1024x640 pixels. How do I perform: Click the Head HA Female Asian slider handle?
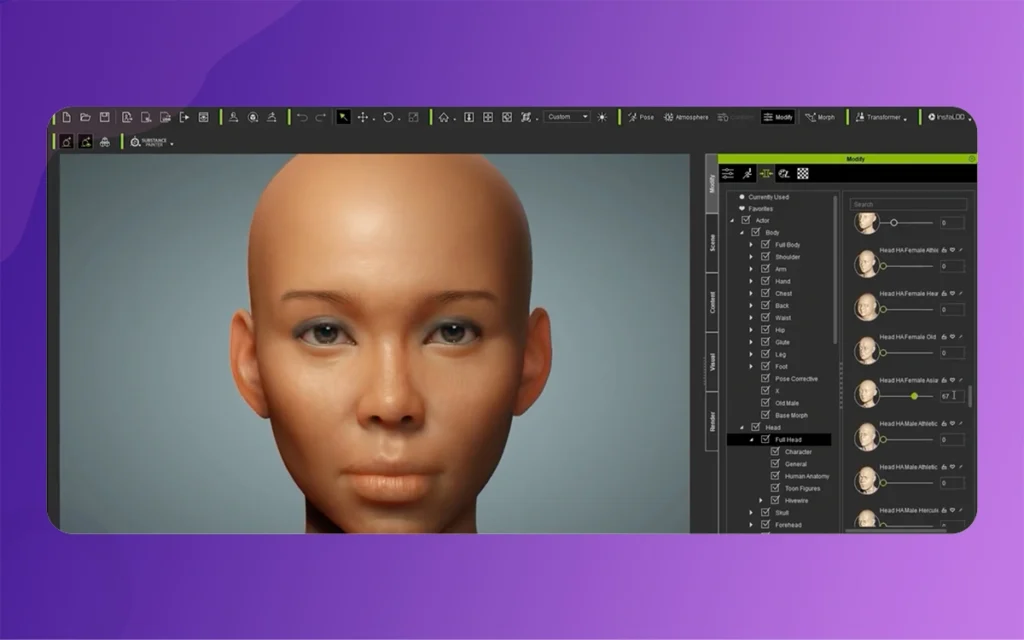tap(914, 396)
